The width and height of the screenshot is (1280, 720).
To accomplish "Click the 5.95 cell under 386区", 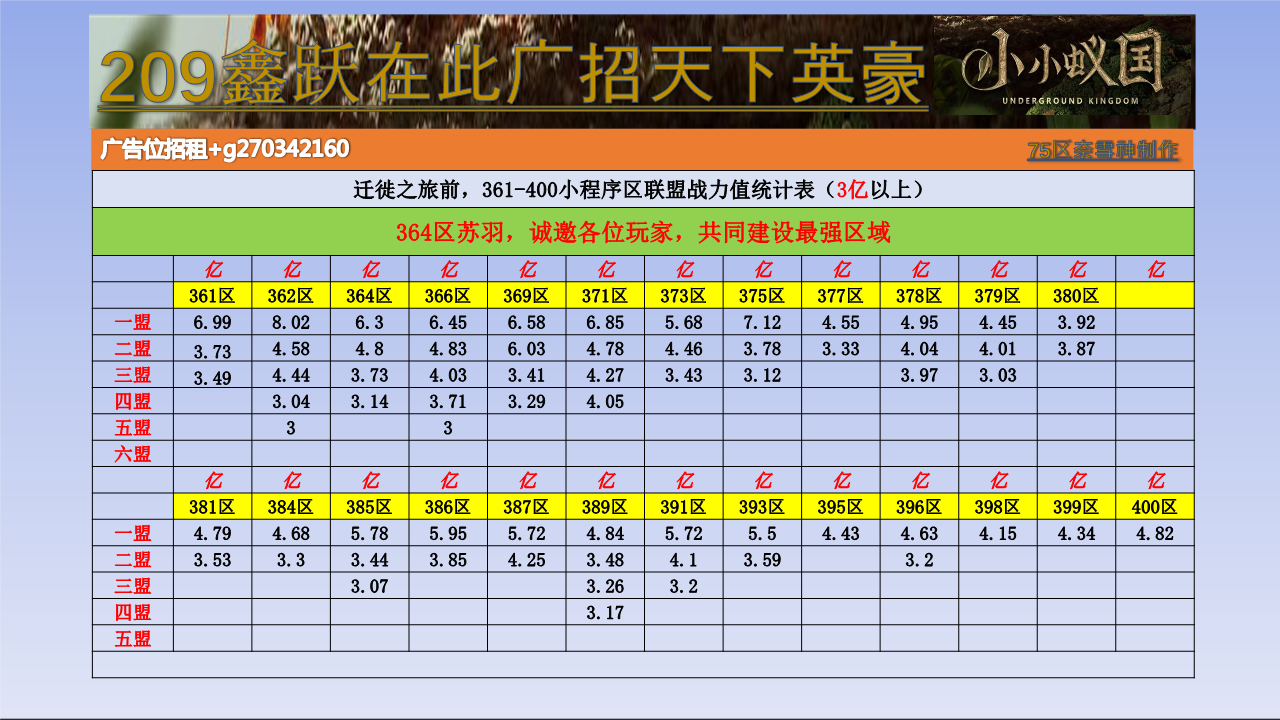I will 448,534.
